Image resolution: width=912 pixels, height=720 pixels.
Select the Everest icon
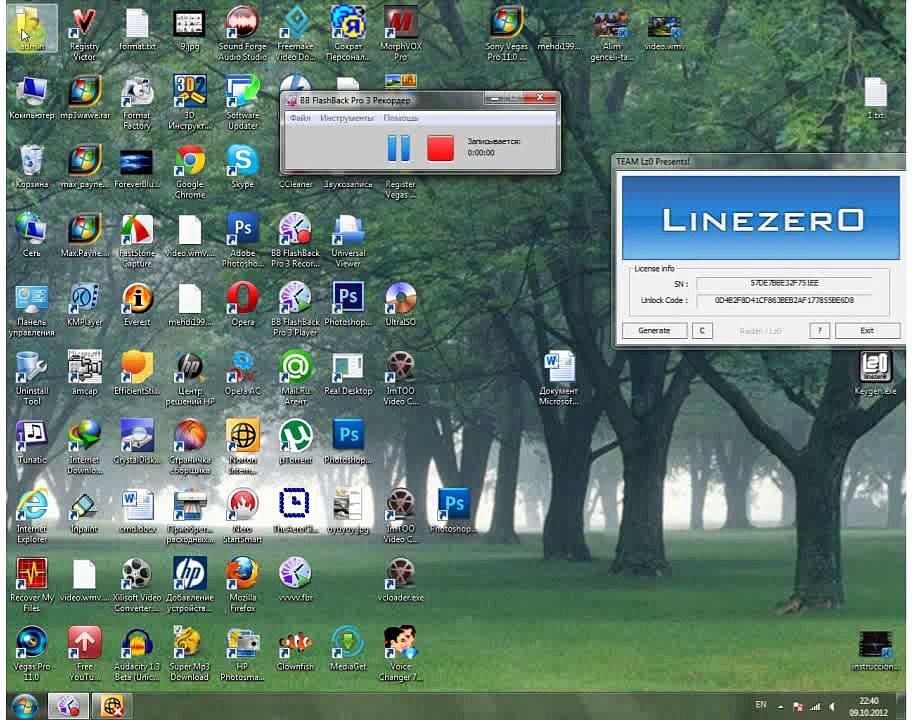click(x=137, y=305)
